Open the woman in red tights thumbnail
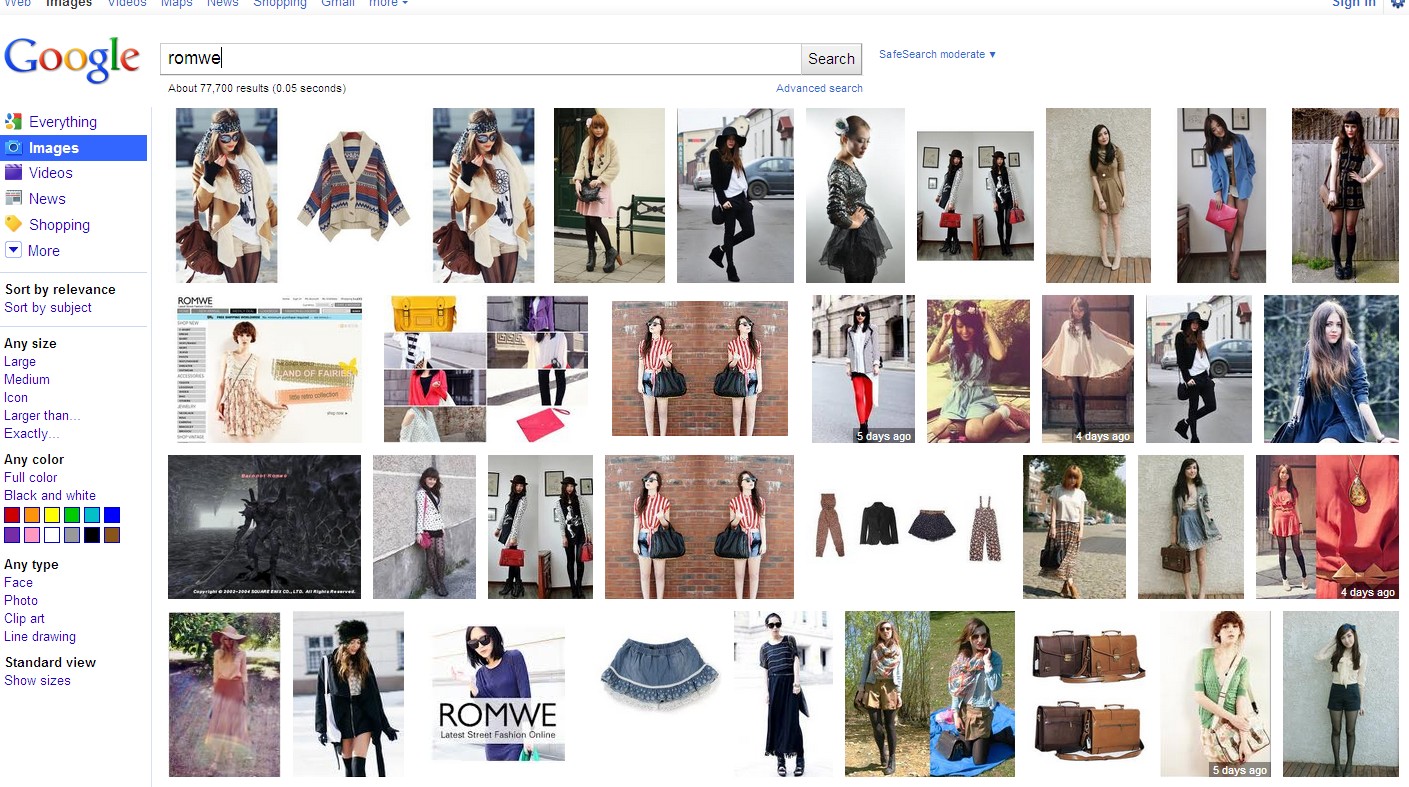This screenshot has height=787, width=1409. coord(863,369)
